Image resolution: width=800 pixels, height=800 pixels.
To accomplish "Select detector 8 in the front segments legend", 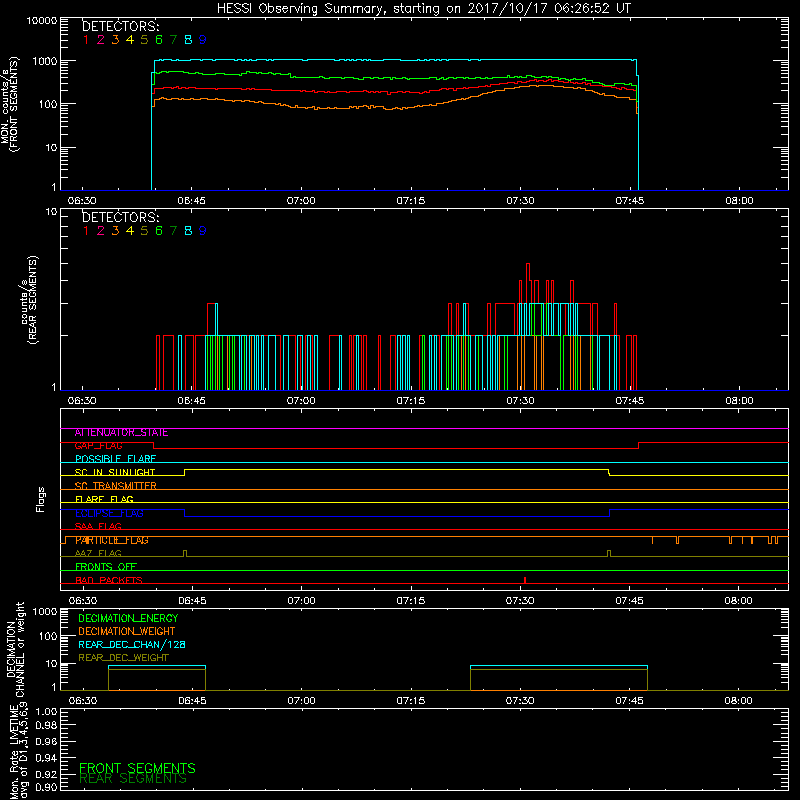I will click(x=188, y=40).
